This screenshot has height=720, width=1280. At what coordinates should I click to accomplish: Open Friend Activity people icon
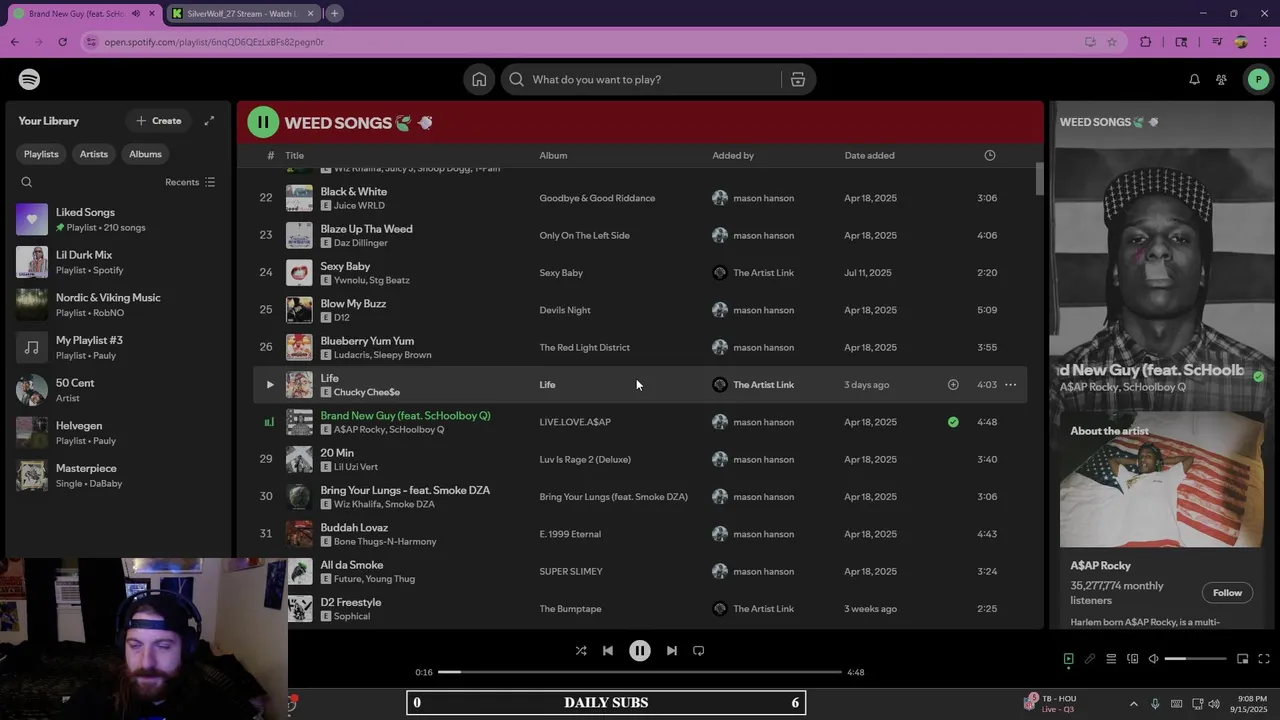click(1221, 79)
